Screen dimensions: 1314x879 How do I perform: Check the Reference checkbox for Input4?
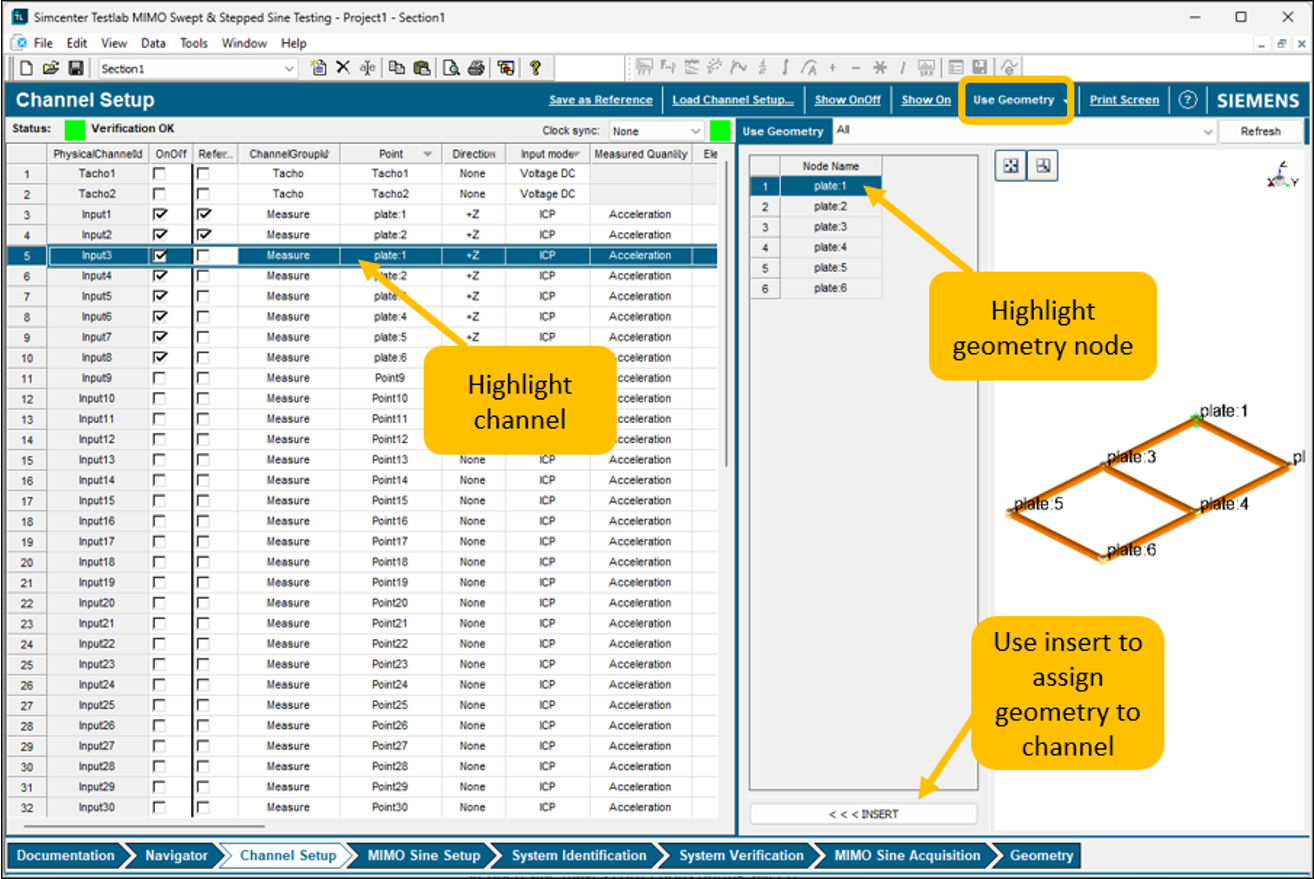(204, 276)
